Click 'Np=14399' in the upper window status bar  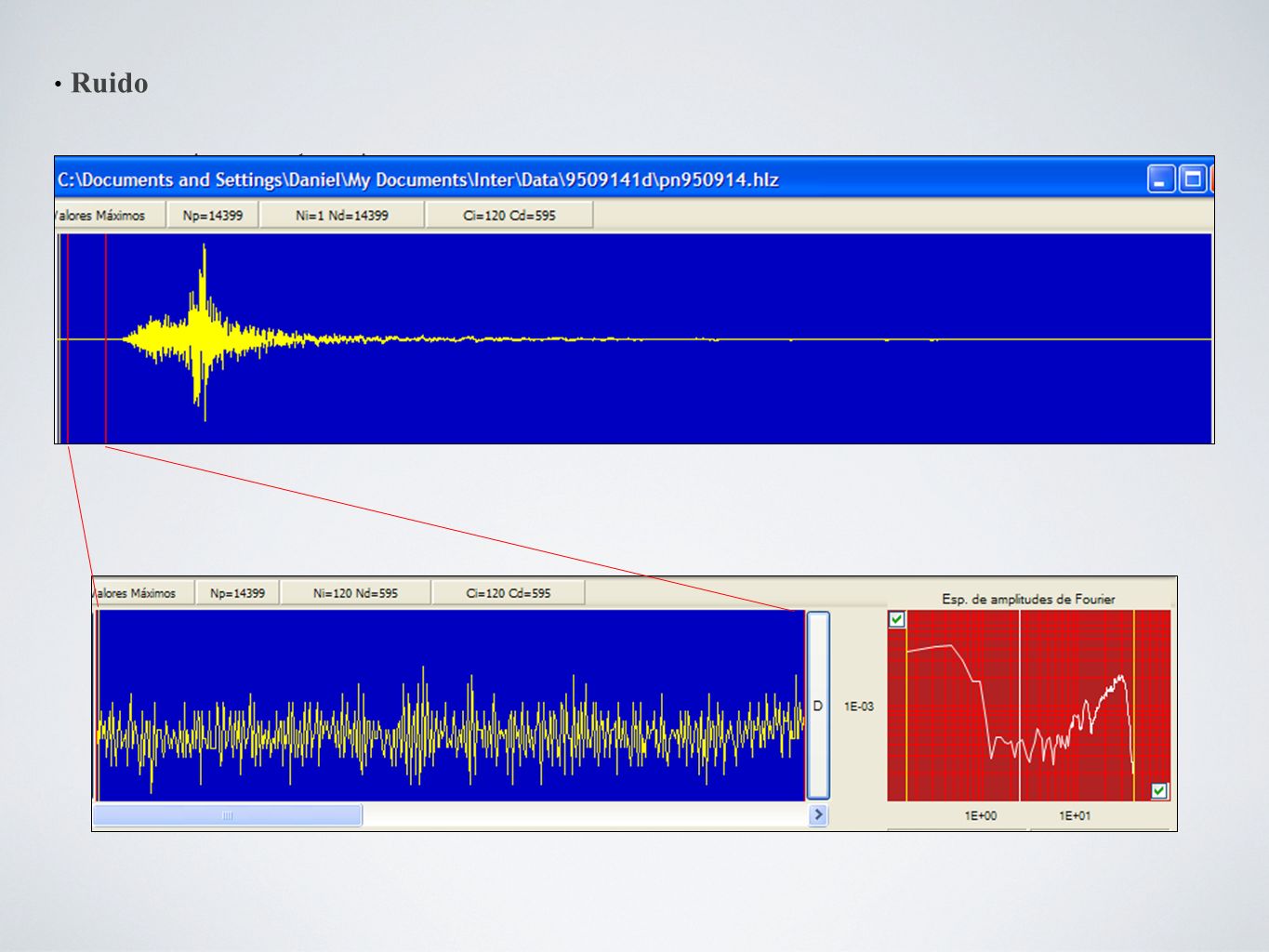(x=212, y=215)
